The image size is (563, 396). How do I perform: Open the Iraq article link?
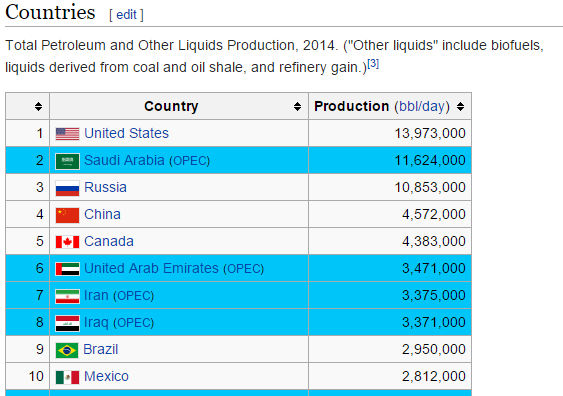point(96,322)
